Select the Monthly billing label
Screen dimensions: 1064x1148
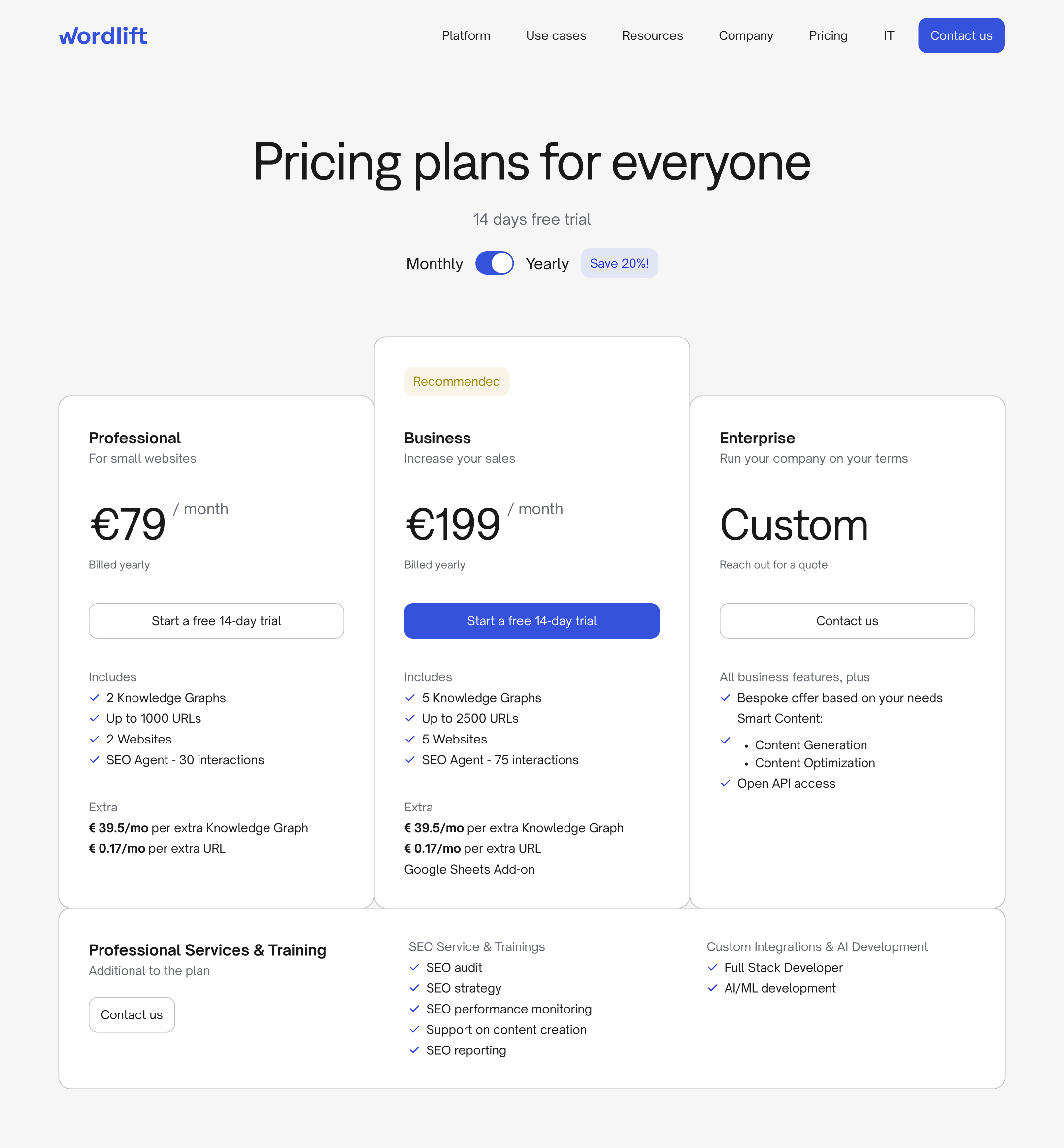(434, 264)
